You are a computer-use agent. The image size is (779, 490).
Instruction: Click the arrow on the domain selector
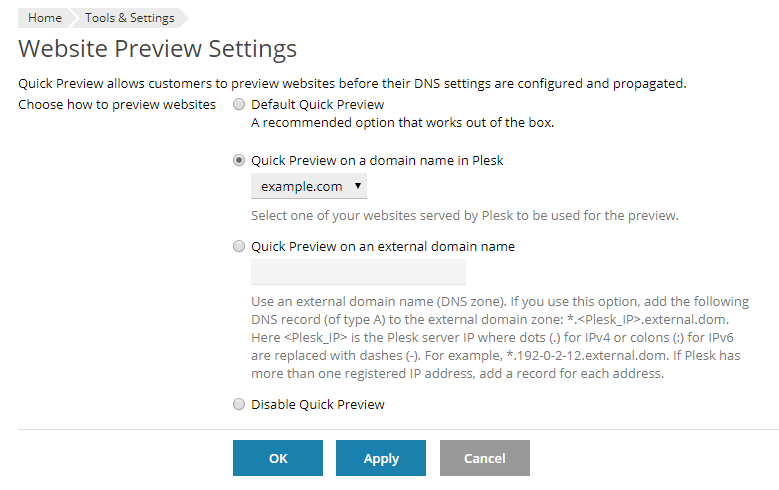(358, 187)
